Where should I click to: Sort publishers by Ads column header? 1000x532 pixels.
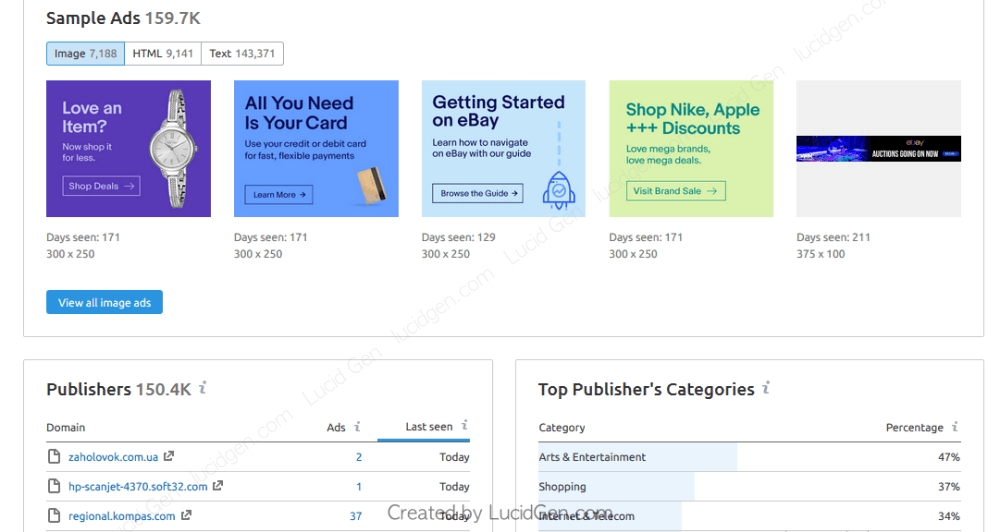tap(336, 427)
